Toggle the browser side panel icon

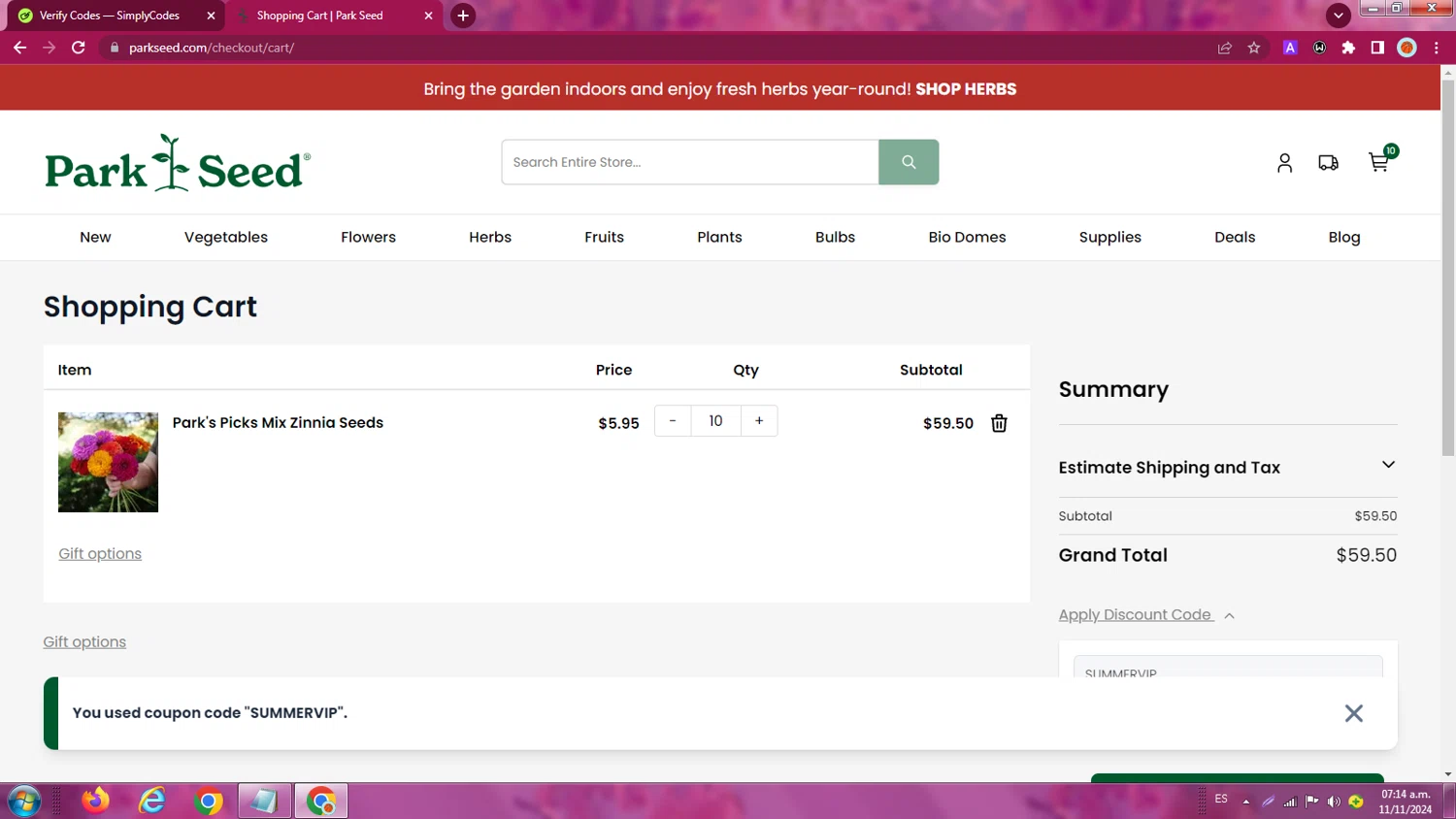[x=1377, y=48]
